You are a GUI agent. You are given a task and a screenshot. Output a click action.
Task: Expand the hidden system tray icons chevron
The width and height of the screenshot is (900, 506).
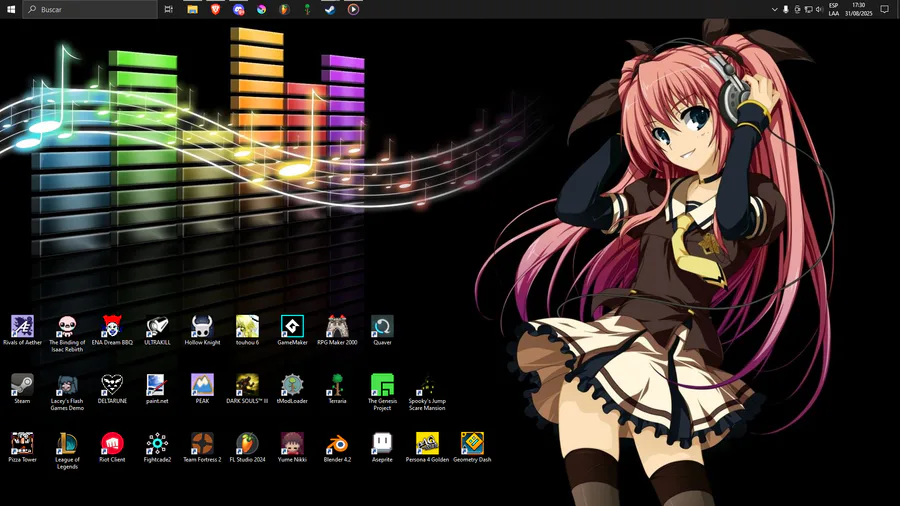[x=774, y=9]
